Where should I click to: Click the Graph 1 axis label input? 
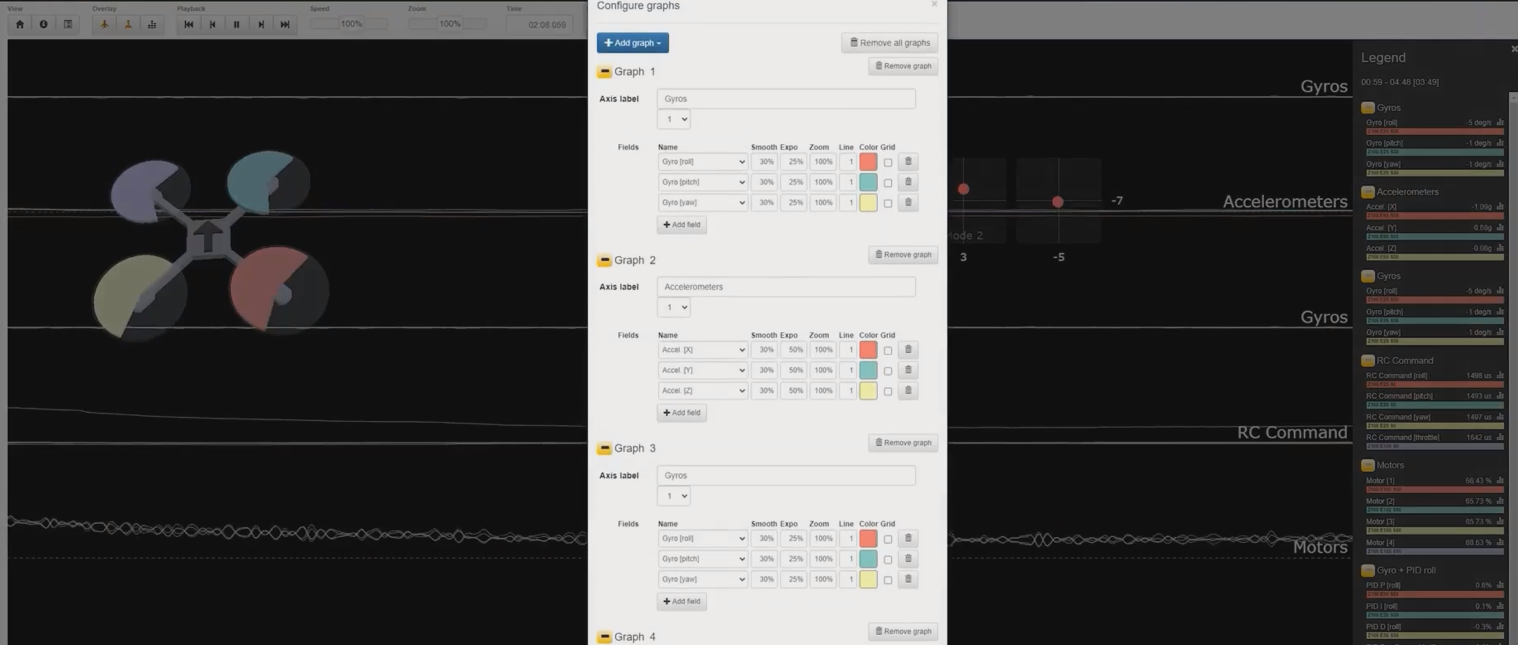tap(786, 99)
